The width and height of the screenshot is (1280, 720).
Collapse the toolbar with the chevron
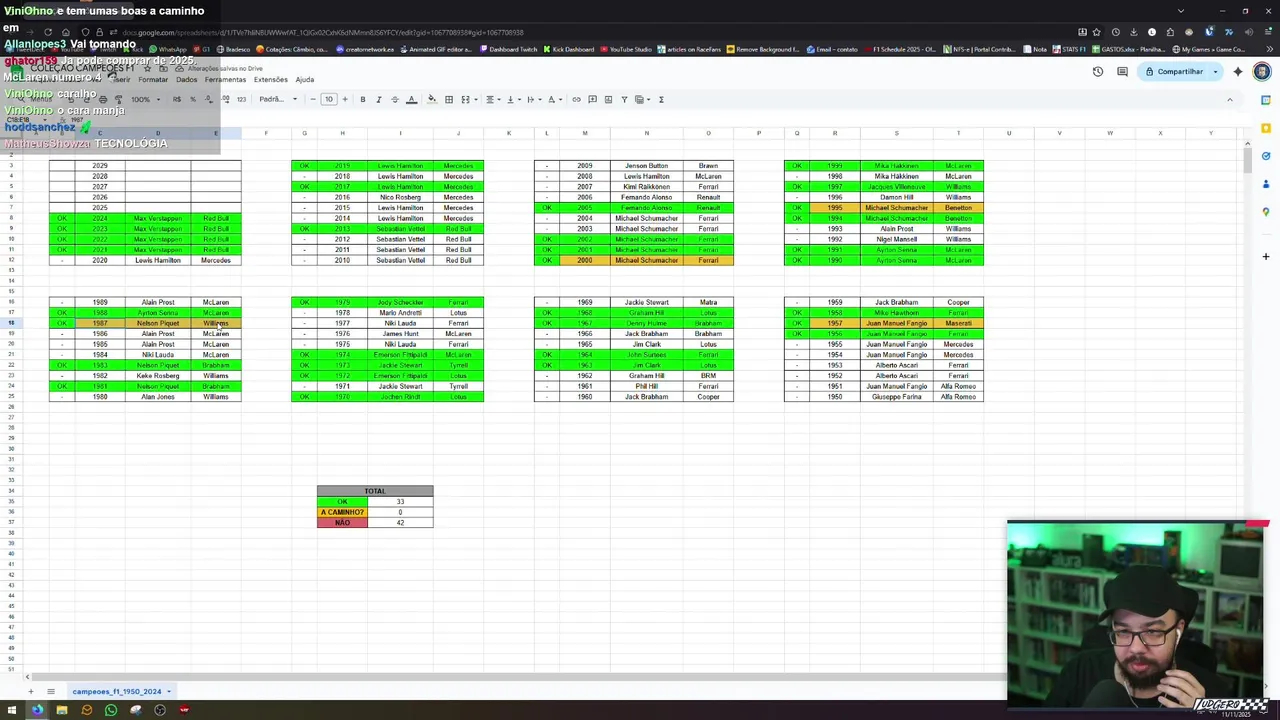tap(1229, 99)
